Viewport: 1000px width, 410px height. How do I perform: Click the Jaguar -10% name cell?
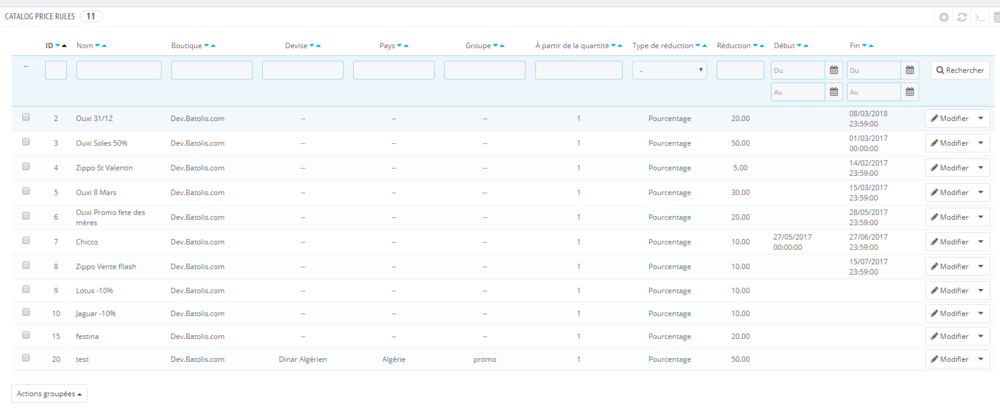pyautogui.click(x=96, y=314)
